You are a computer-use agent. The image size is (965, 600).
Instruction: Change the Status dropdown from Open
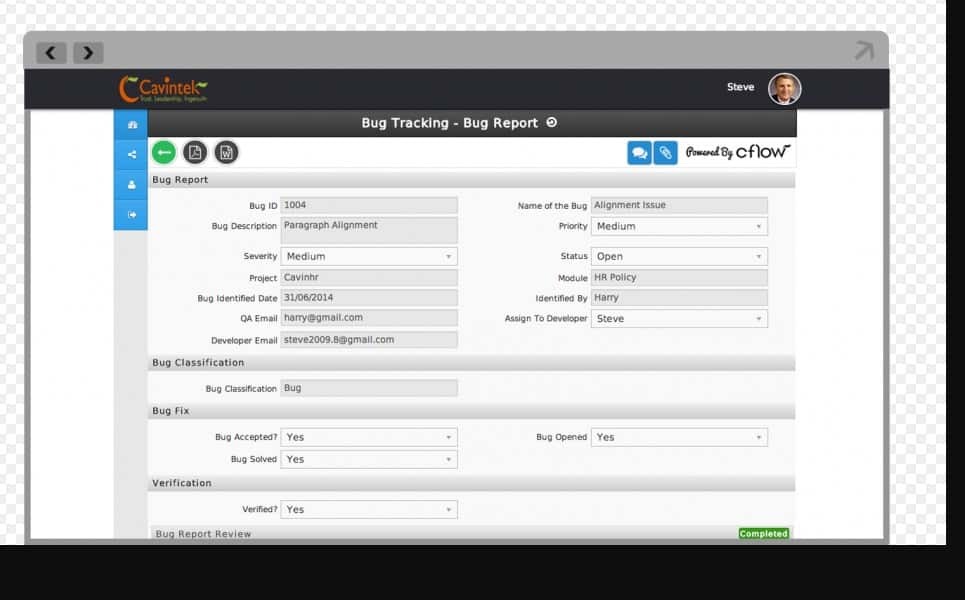click(x=679, y=257)
